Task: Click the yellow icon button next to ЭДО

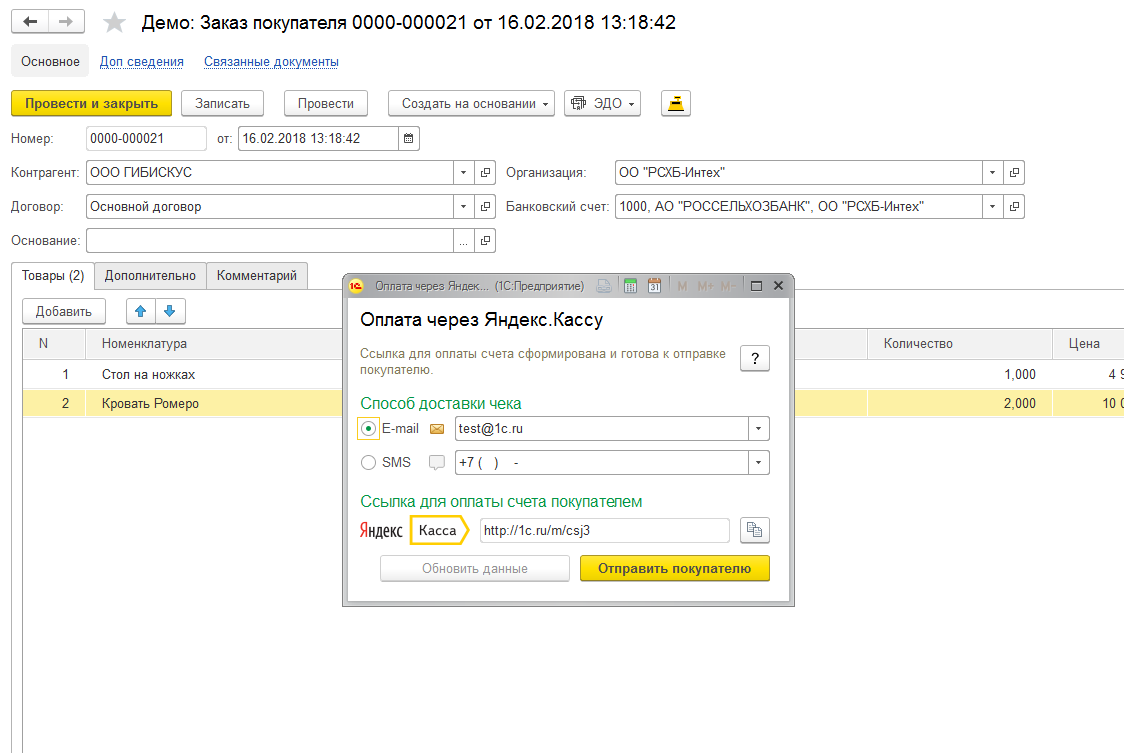Action: [x=675, y=103]
